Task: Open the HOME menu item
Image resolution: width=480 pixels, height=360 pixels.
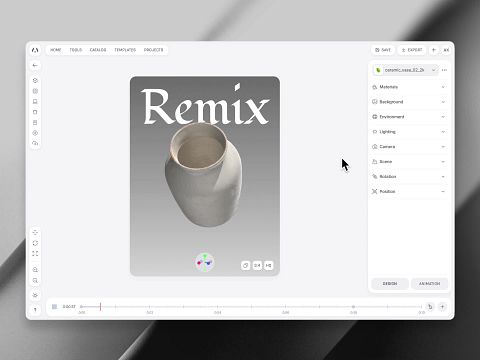Action: [56, 50]
